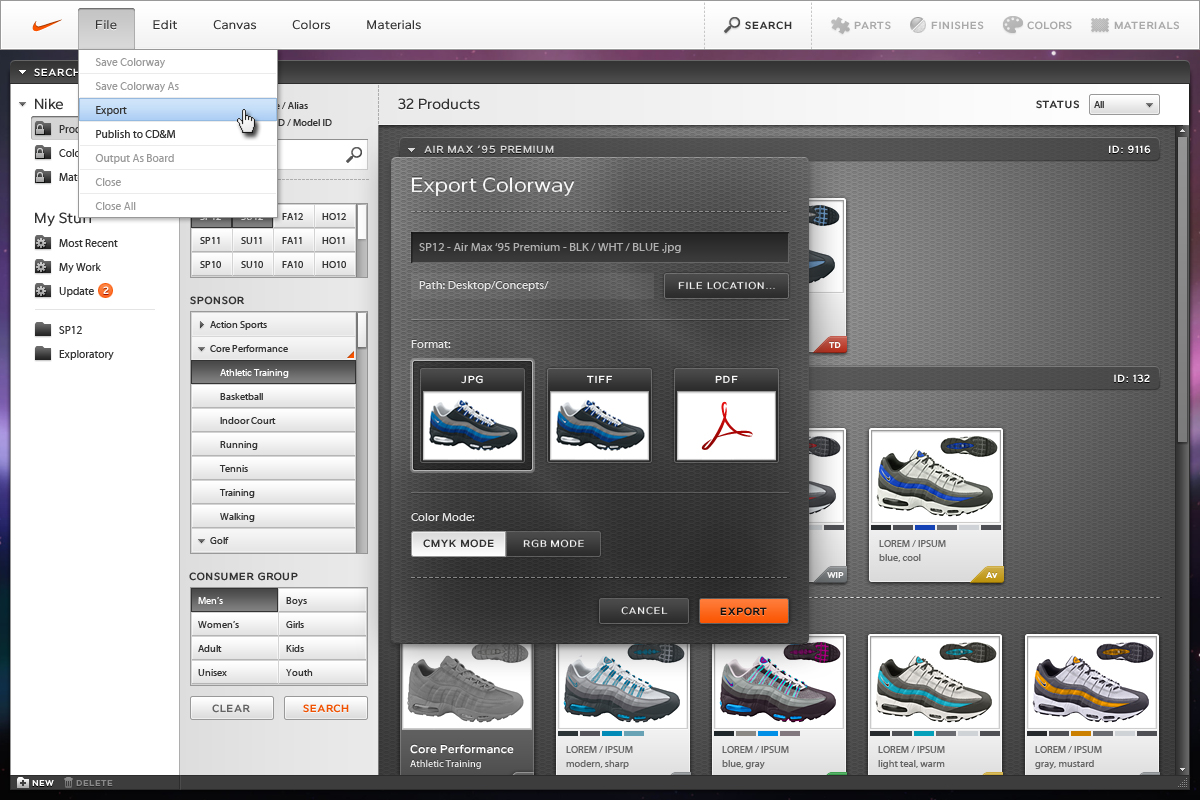Click the File Location button
This screenshot has height=800, width=1200.
coord(726,286)
